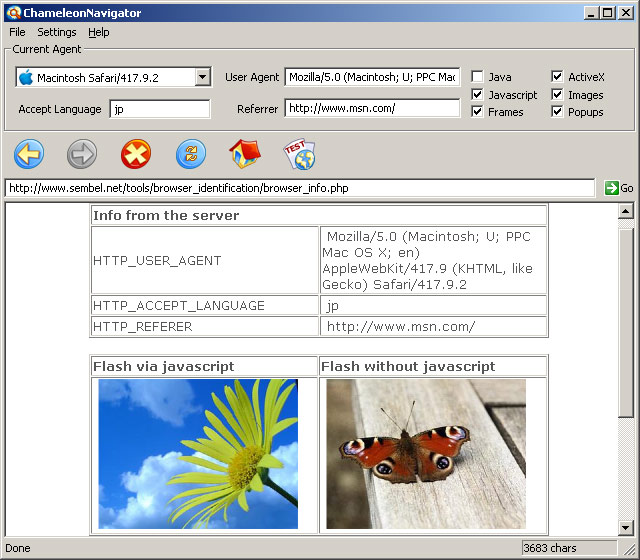This screenshot has height=560, width=640.
Task: Click the green Go arrow button
Action: 618,188
